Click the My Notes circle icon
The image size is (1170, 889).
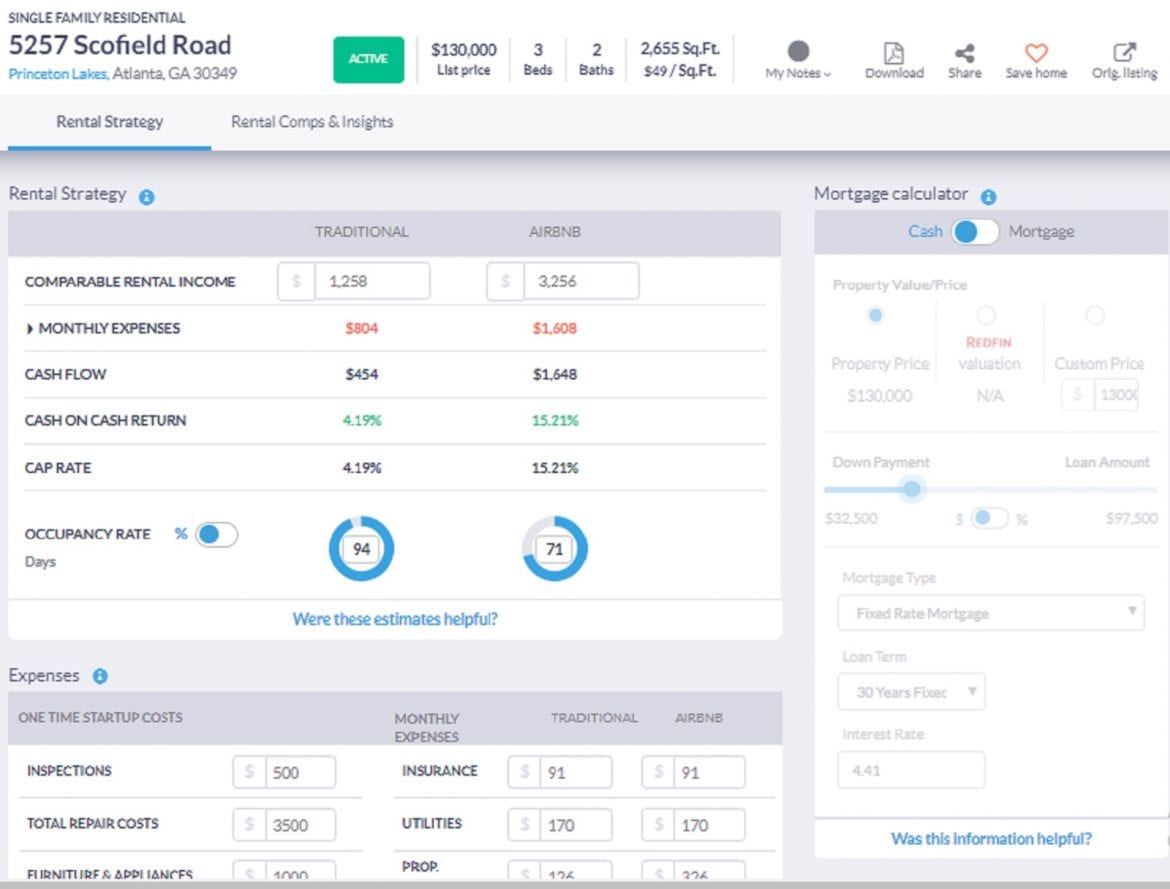pyautogui.click(x=798, y=52)
